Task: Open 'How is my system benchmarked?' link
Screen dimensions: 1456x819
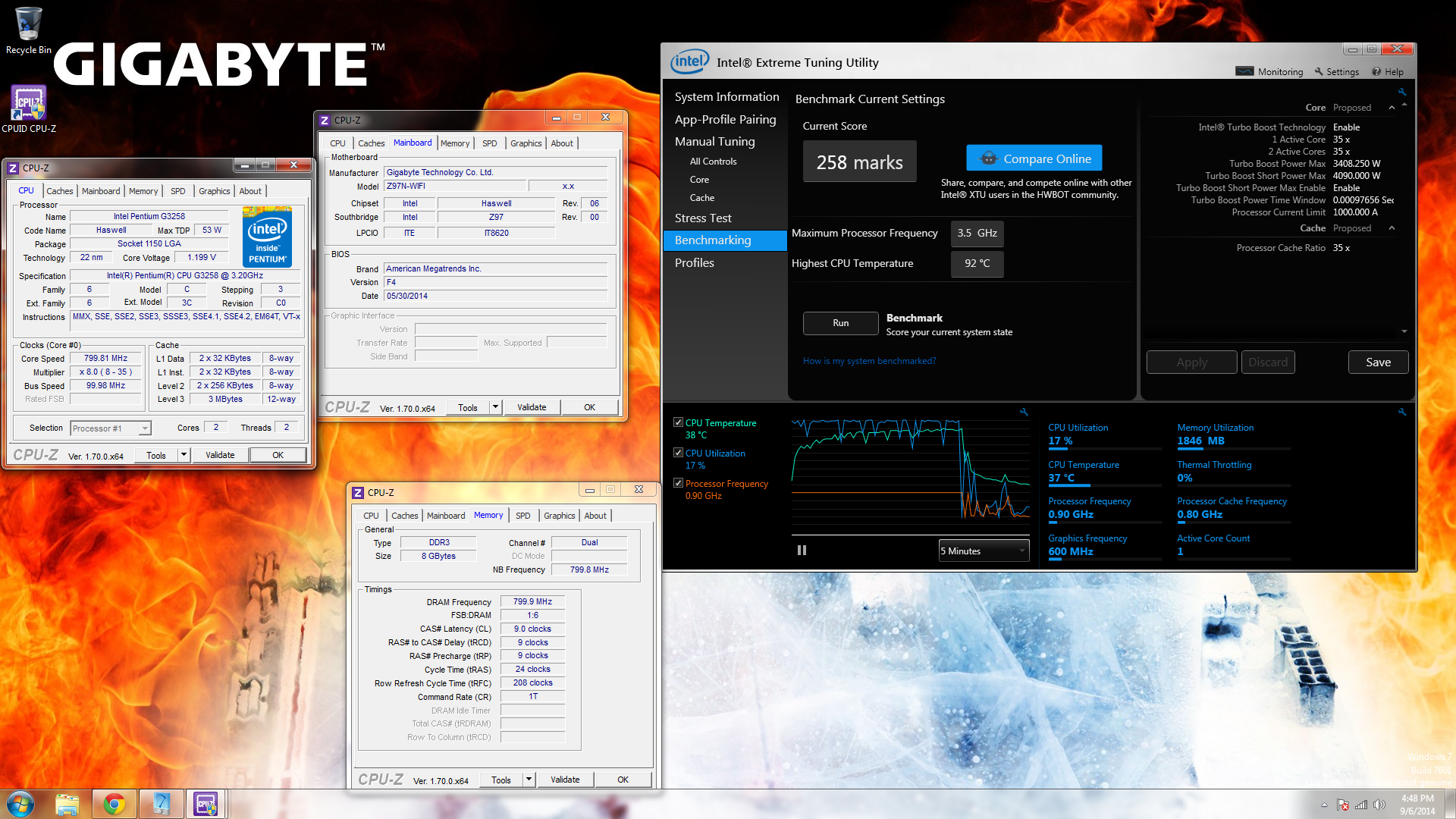Action: (869, 361)
